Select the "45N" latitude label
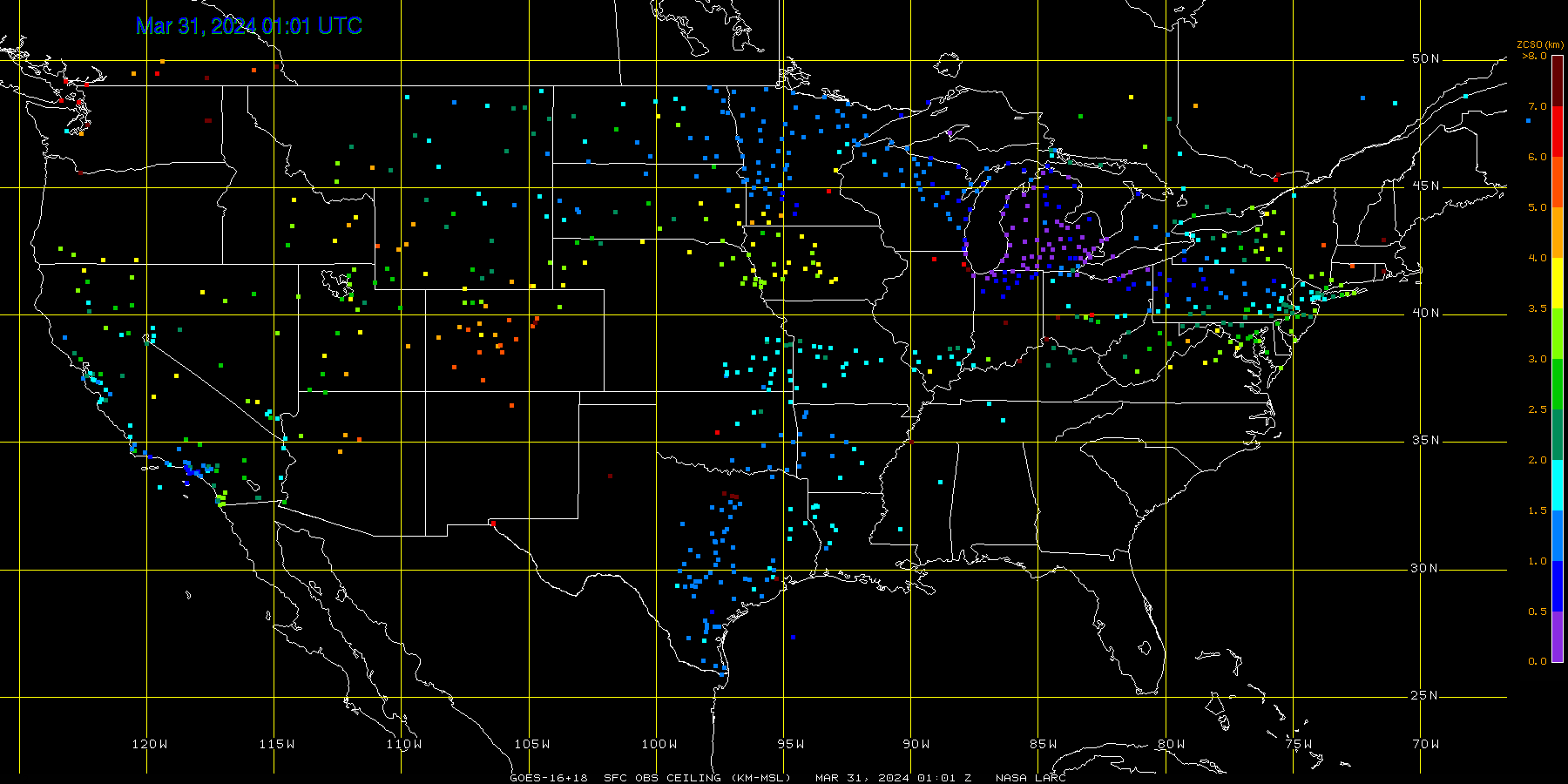 1426,186
